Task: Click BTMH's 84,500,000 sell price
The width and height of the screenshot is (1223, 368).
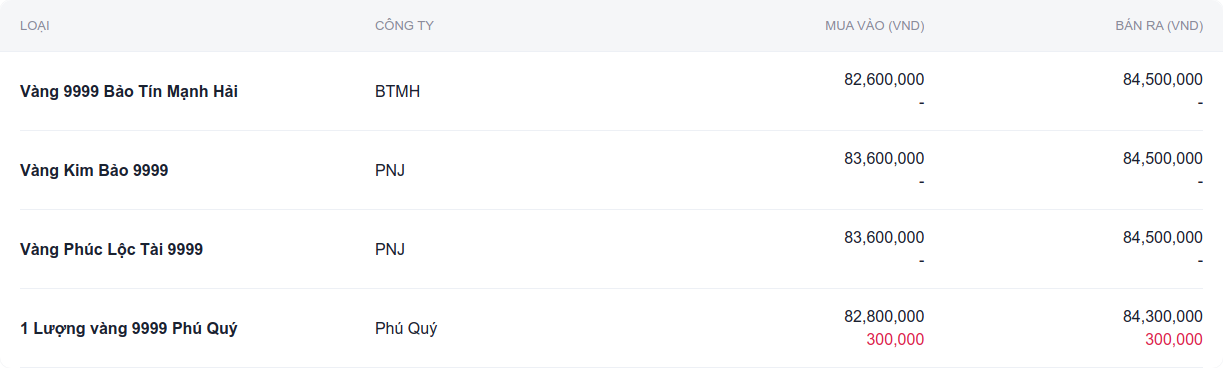Action: point(1163,79)
